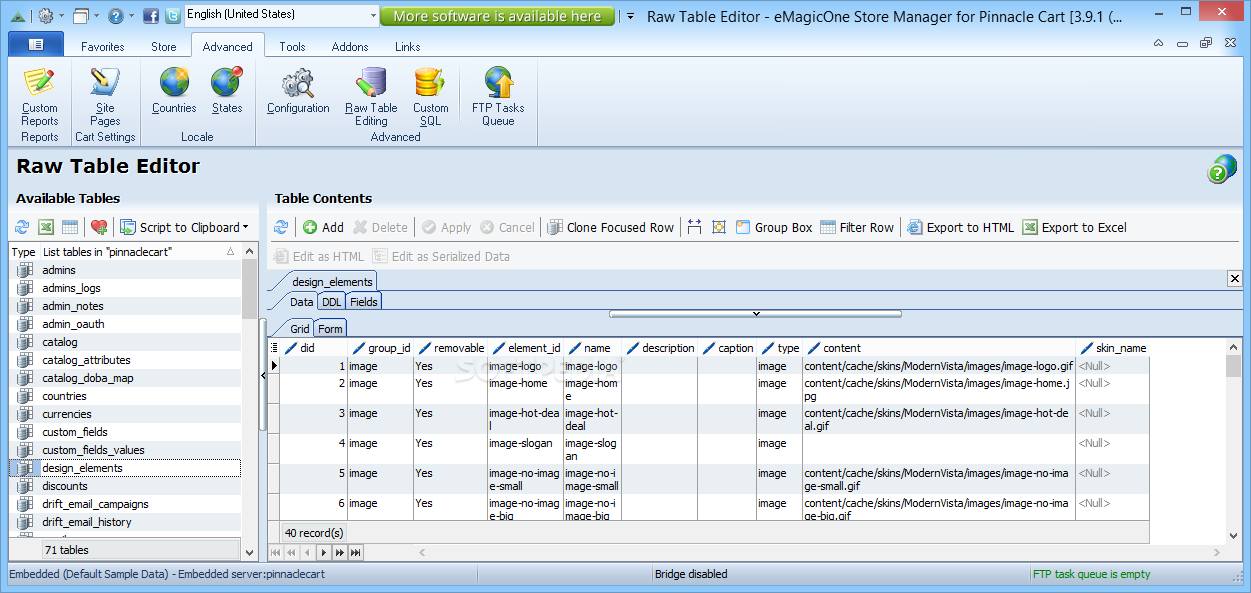Expand the gear settings dropdown arrow

click(61, 16)
